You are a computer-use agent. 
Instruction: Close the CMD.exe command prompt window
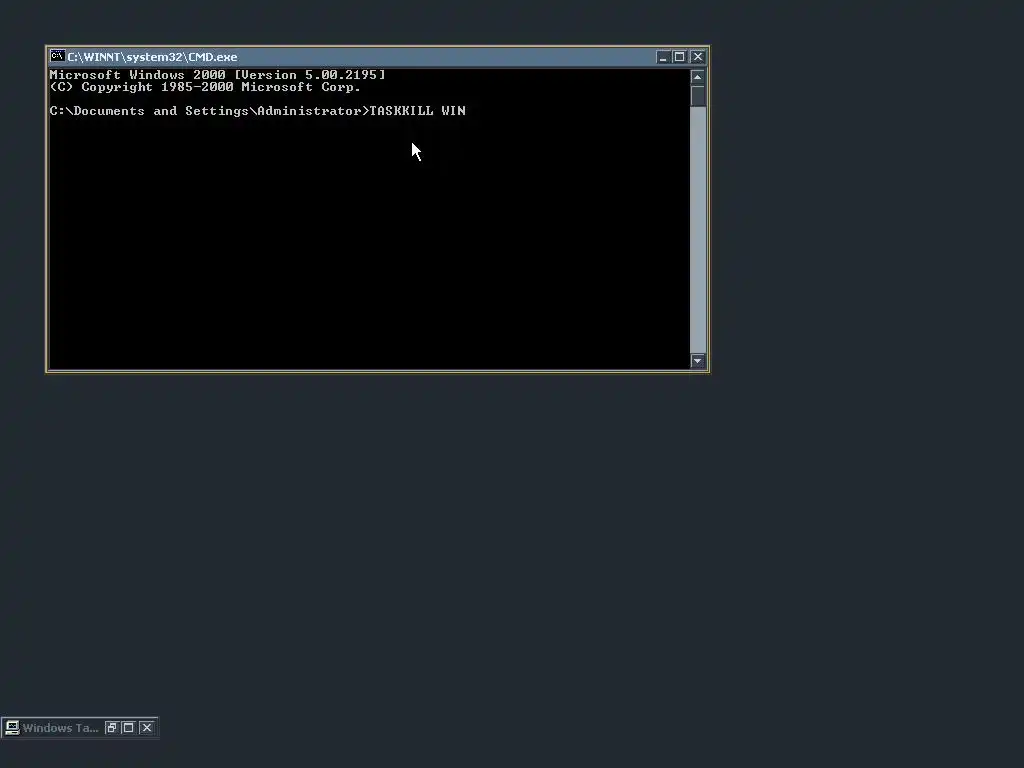697,57
